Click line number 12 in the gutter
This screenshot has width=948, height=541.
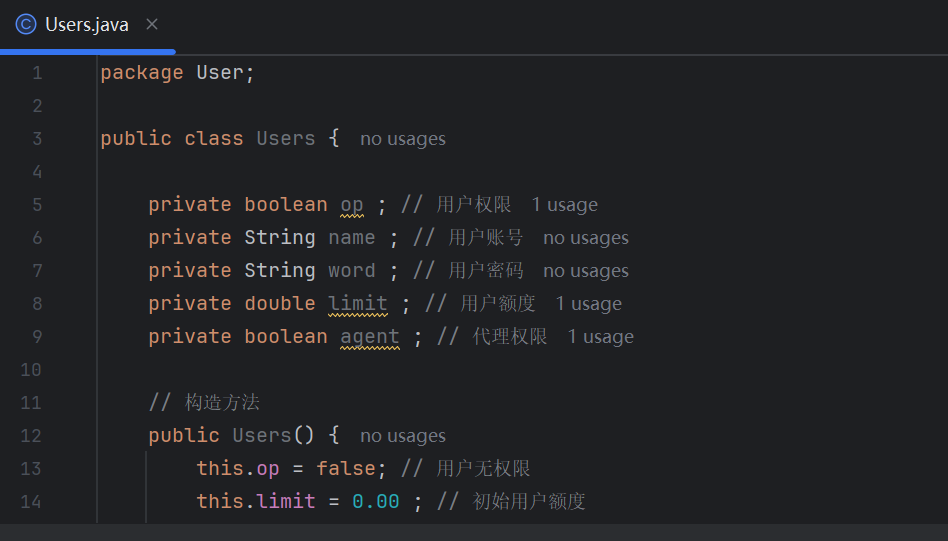31,436
